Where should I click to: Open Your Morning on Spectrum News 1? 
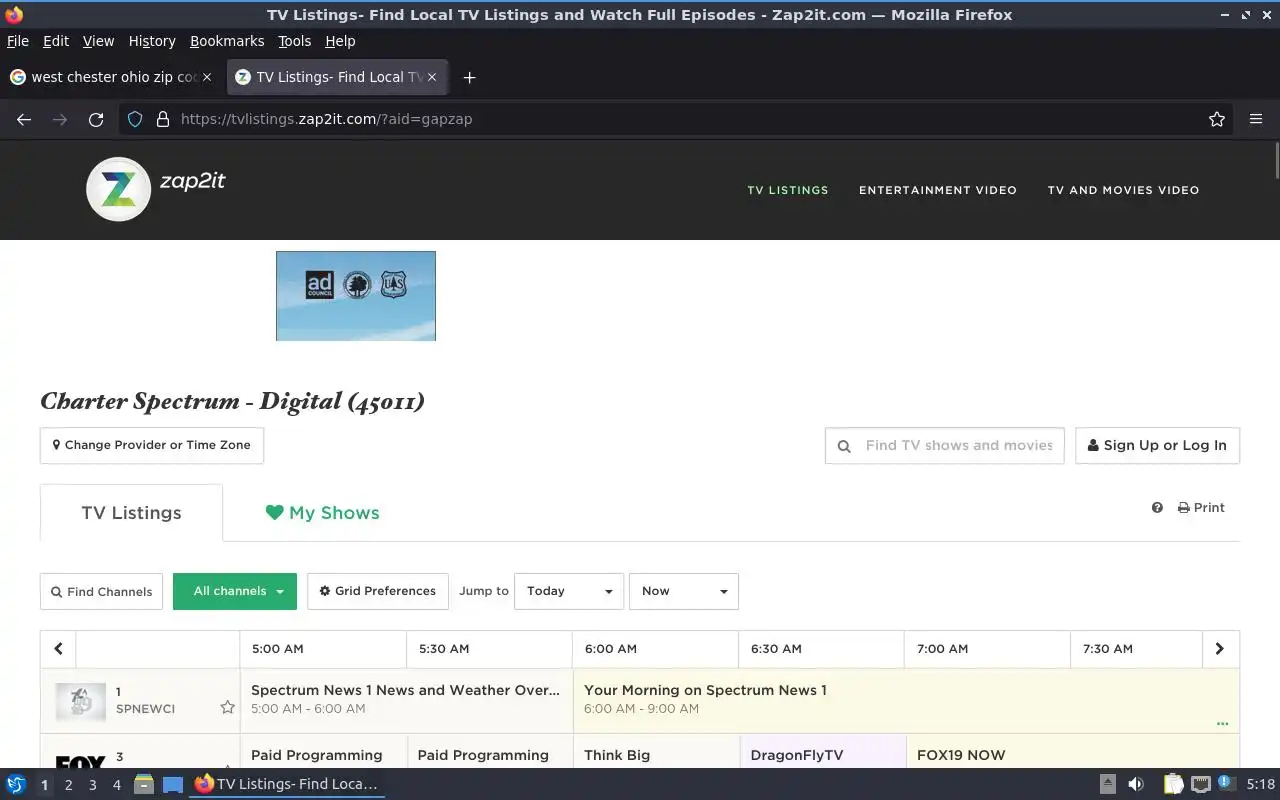(x=906, y=699)
